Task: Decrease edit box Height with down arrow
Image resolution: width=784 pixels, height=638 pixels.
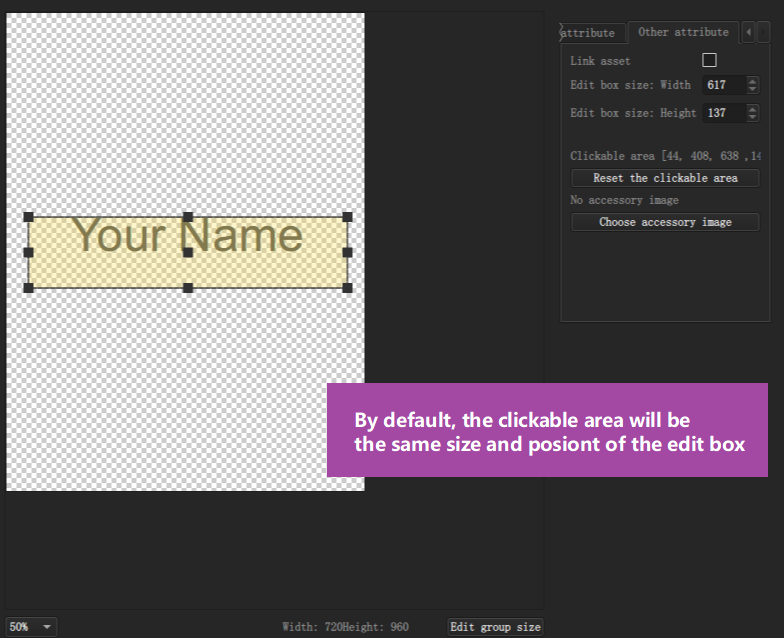Action: (752, 118)
